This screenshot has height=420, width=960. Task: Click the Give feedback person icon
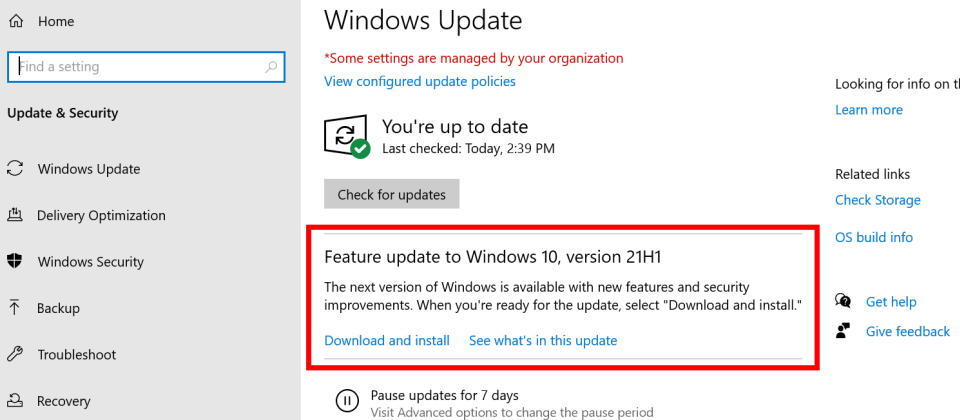(x=843, y=331)
